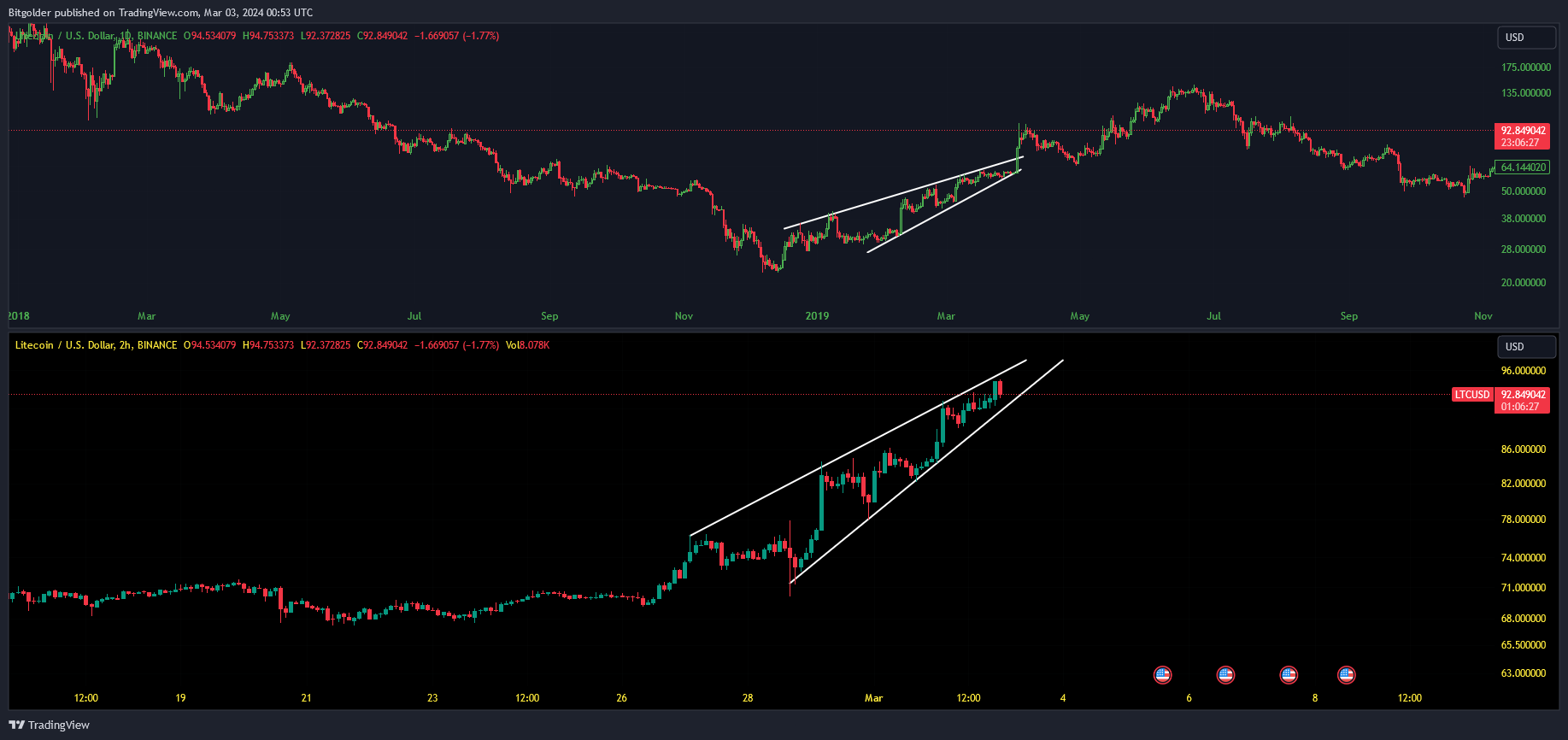This screenshot has width=1568, height=740.
Task: Click the 2018 label on the top time axis
Action: tap(19, 316)
